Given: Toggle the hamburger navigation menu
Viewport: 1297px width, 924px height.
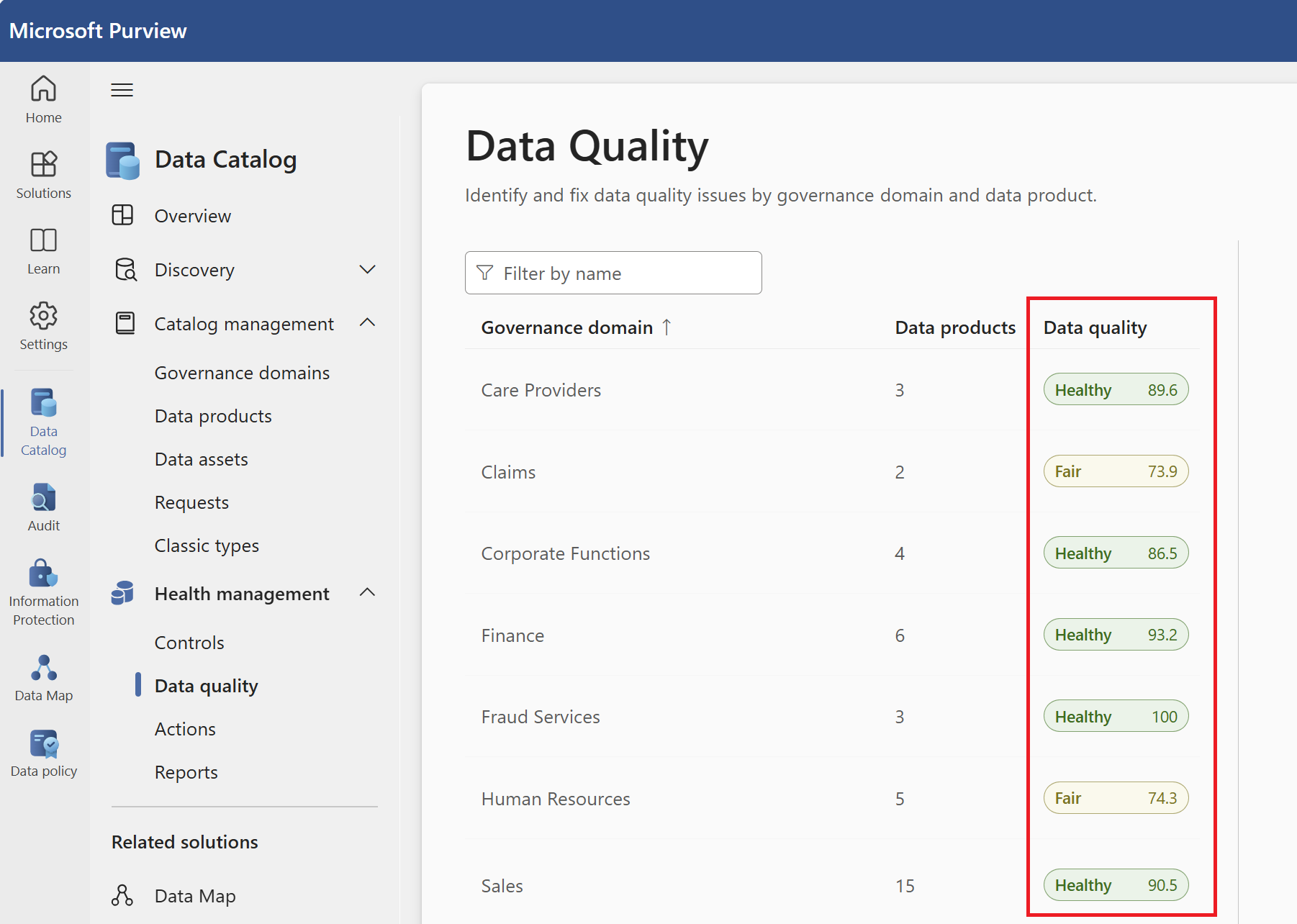Looking at the screenshot, I should (122, 90).
